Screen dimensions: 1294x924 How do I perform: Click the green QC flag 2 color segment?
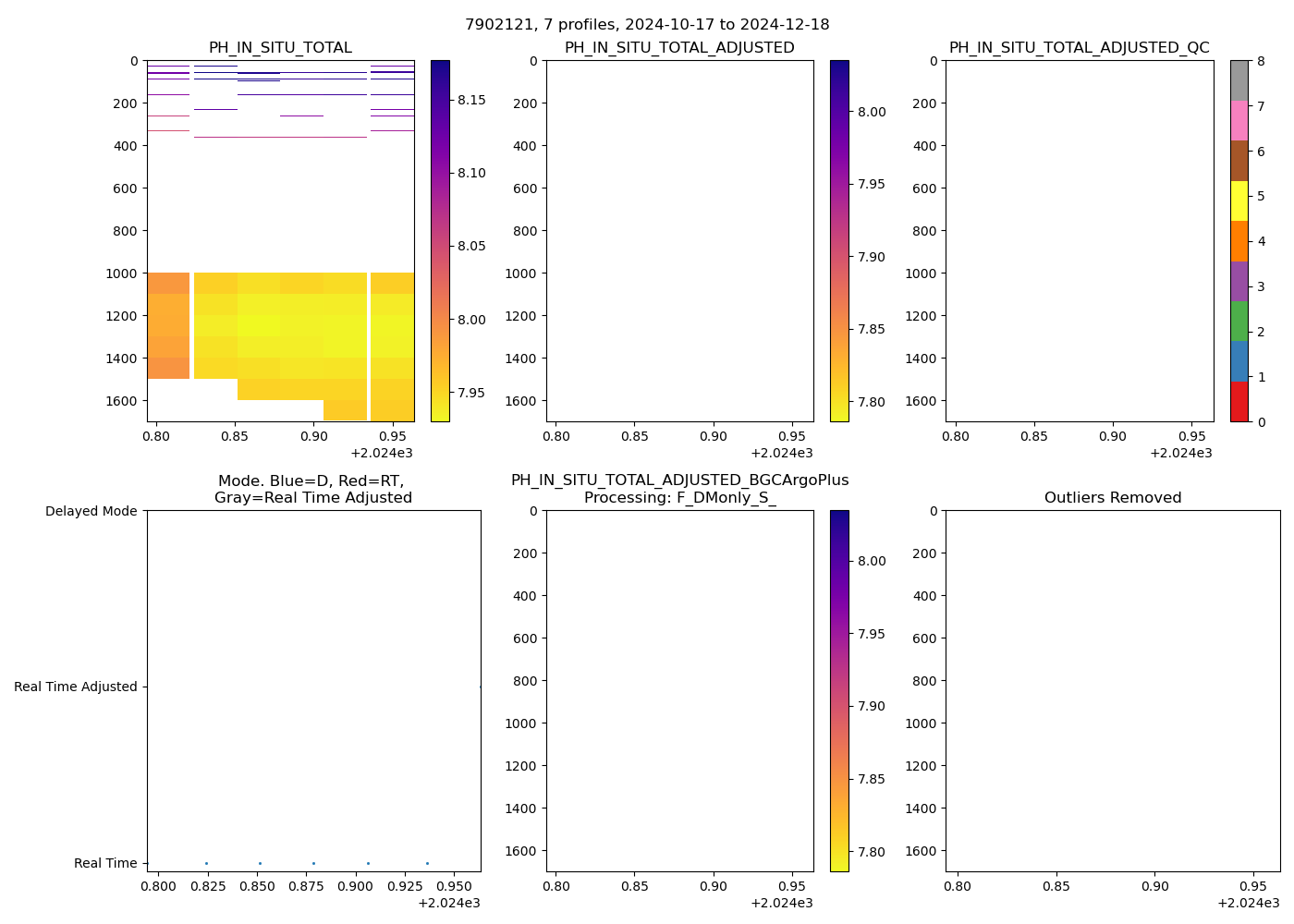tap(1239, 321)
